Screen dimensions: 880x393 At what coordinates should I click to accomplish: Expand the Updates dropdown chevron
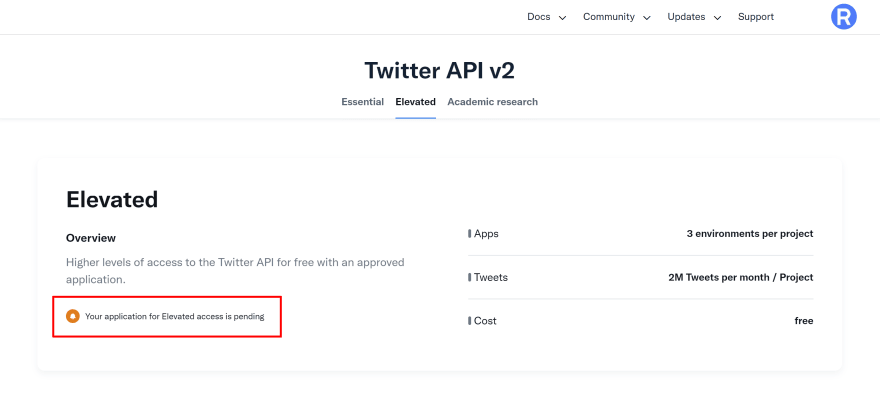[x=717, y=18]
